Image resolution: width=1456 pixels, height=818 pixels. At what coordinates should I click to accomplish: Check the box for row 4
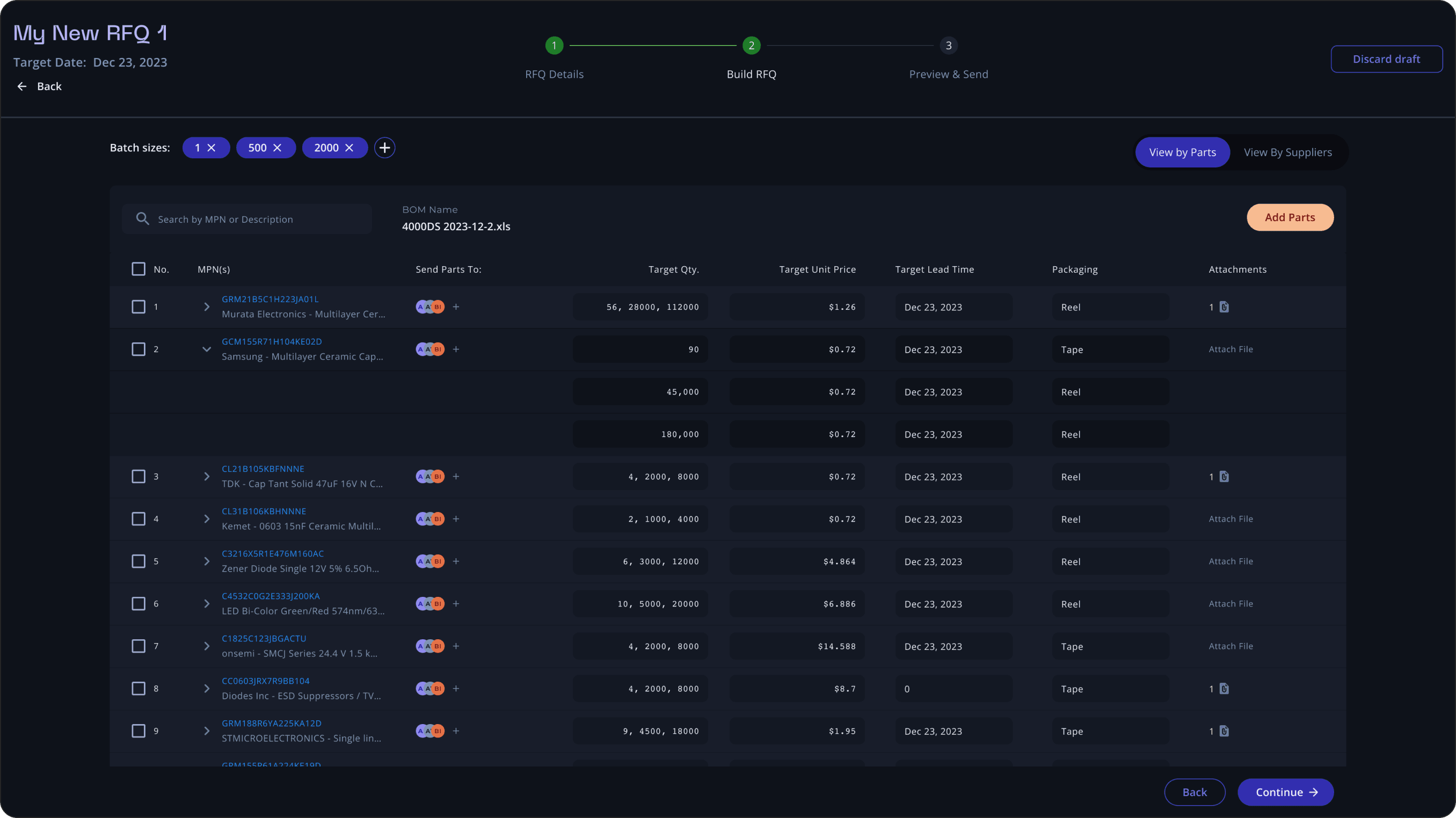click(x=139, y=518)
